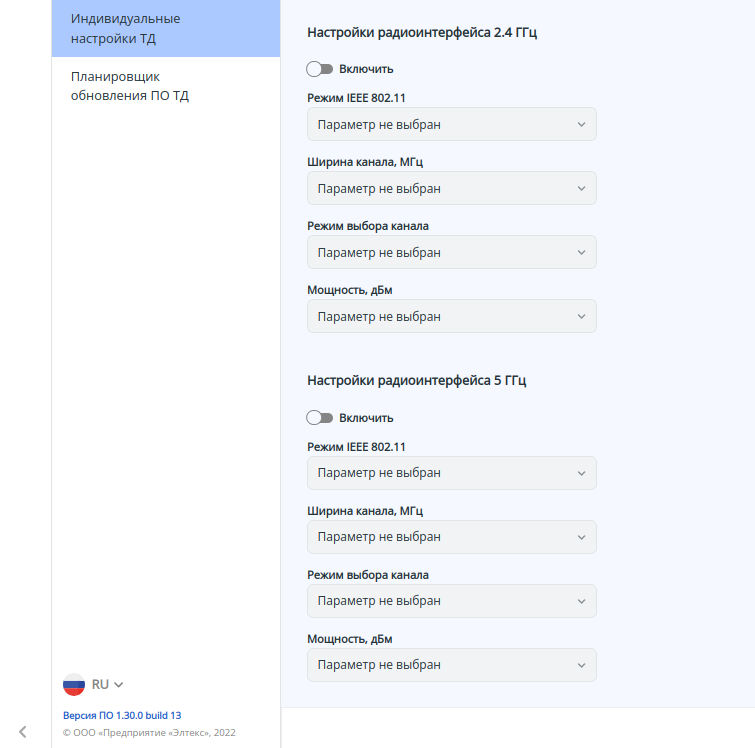755x748 pixels.
Task: Click the Версия ПО 1.30.0 build 13 link
Action: [122, 715]
